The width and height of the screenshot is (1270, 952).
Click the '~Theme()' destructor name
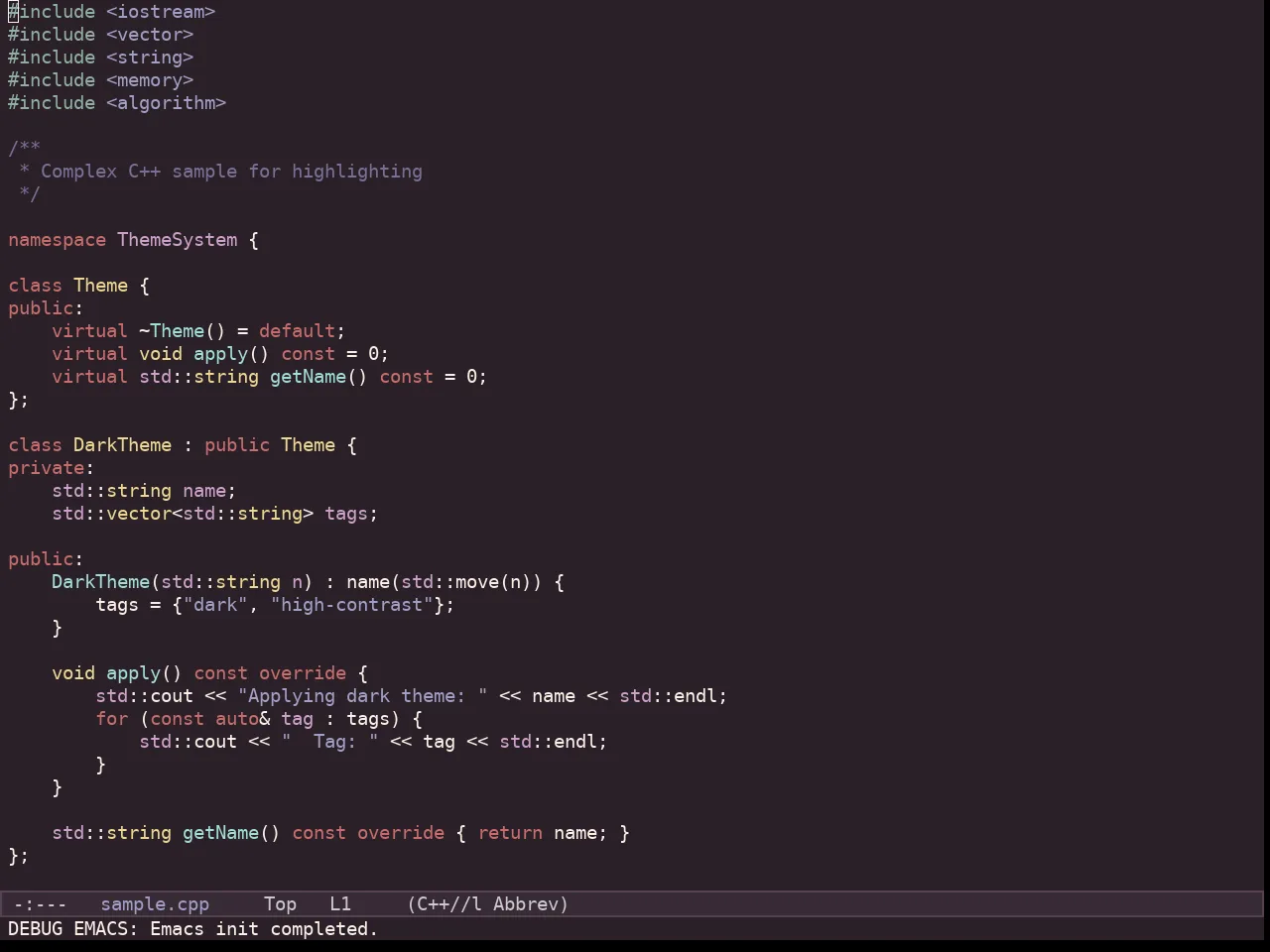point(183,331)
